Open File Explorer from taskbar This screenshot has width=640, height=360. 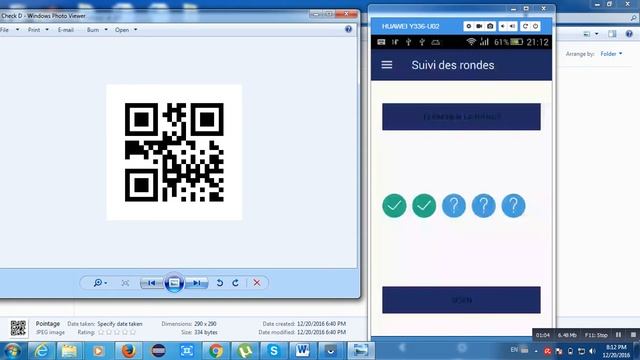point(69,351)
